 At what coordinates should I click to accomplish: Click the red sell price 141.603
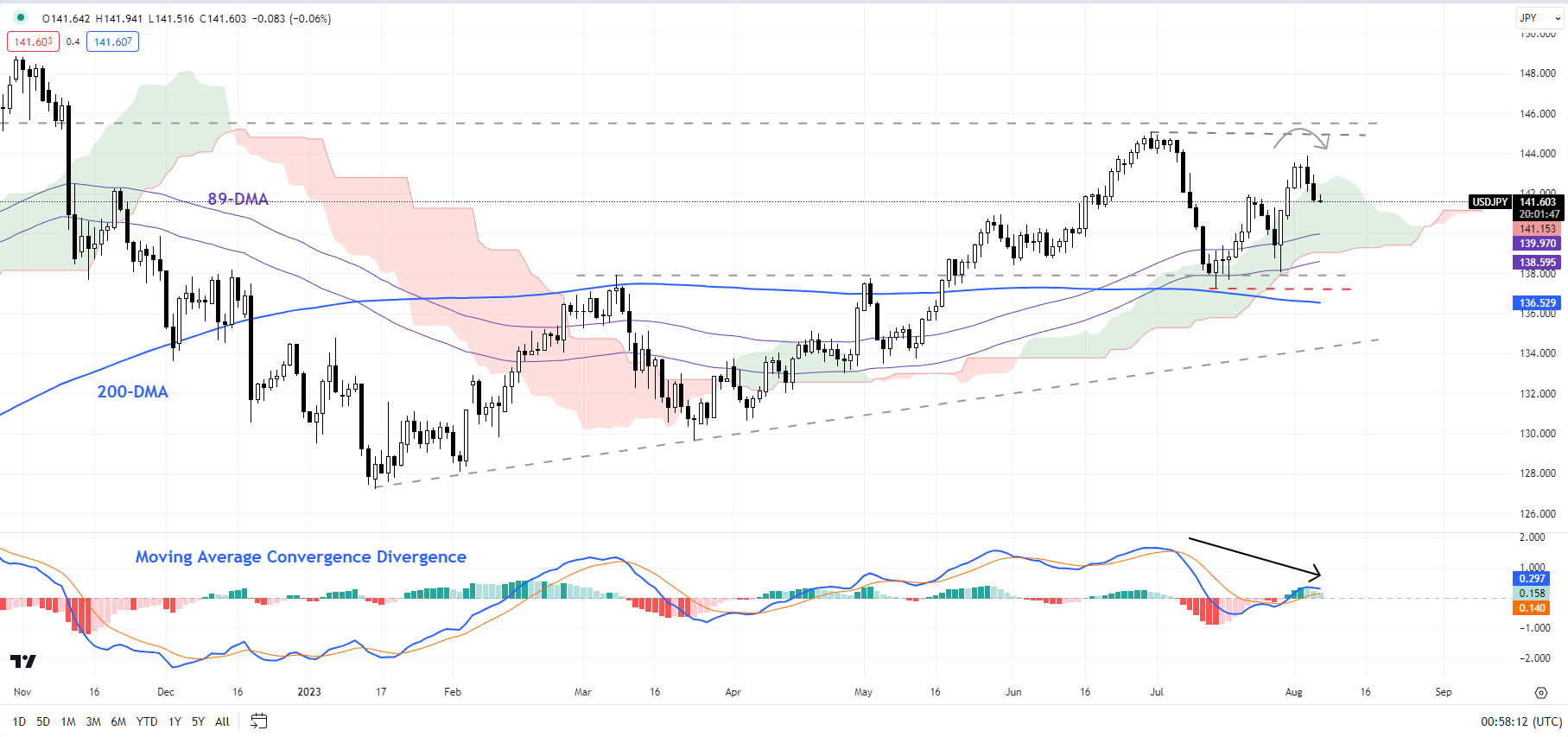coord(33,41)
